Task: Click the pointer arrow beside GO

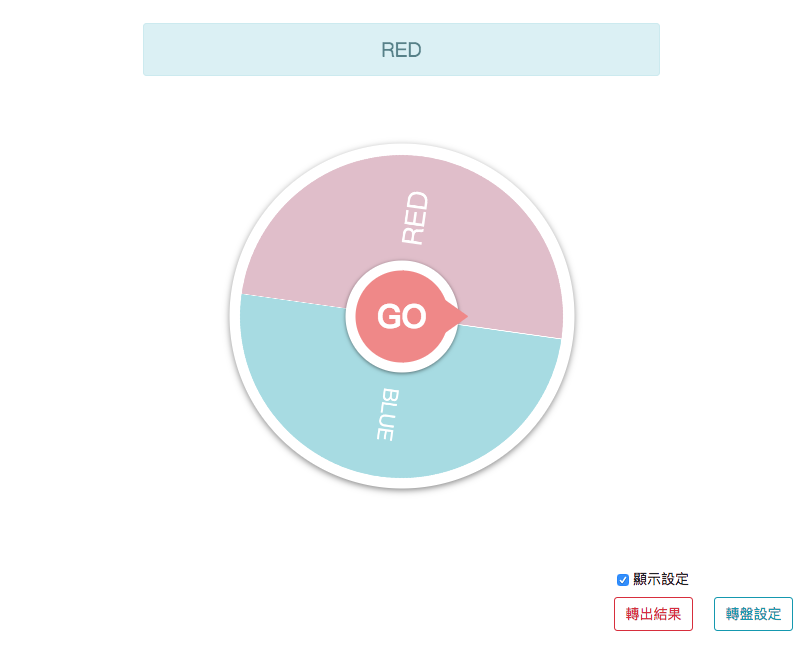Action: pos(461,316)
